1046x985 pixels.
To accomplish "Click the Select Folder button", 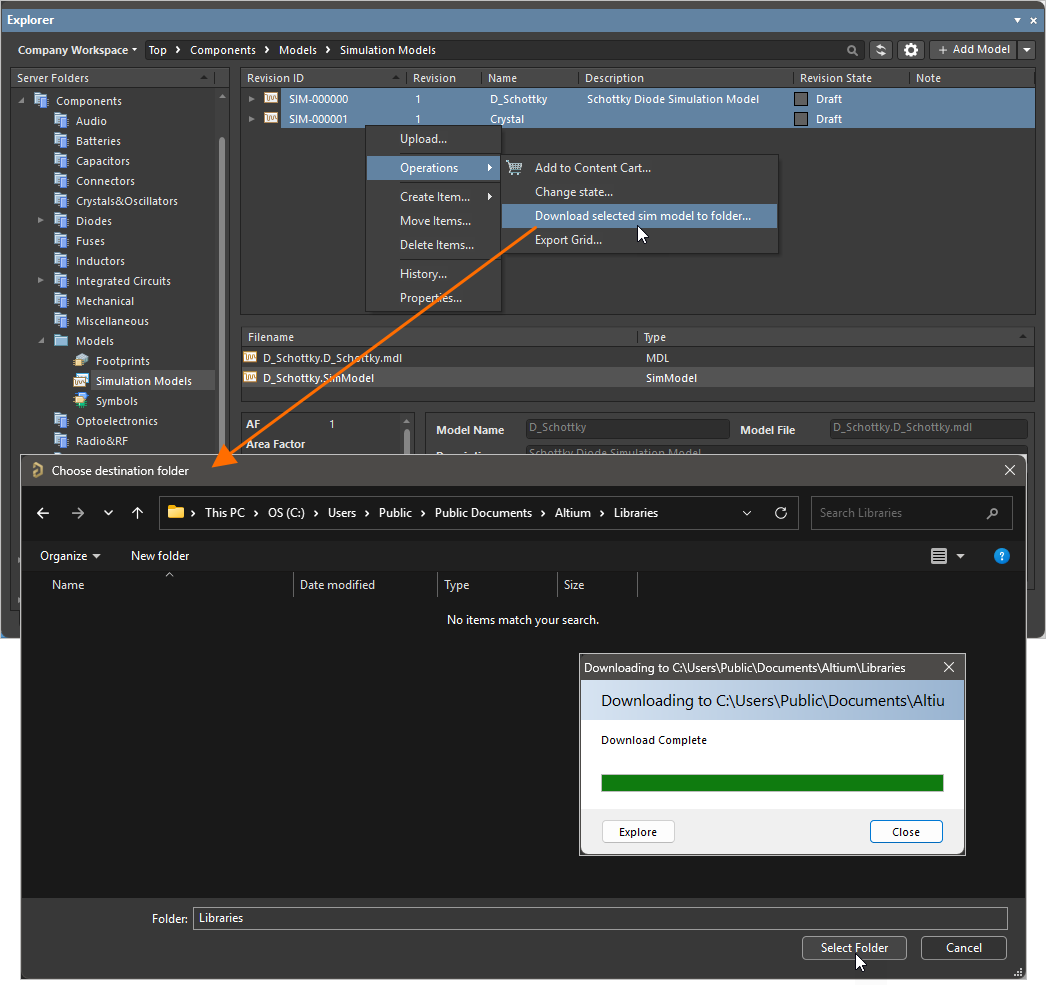I will point(854,948).
